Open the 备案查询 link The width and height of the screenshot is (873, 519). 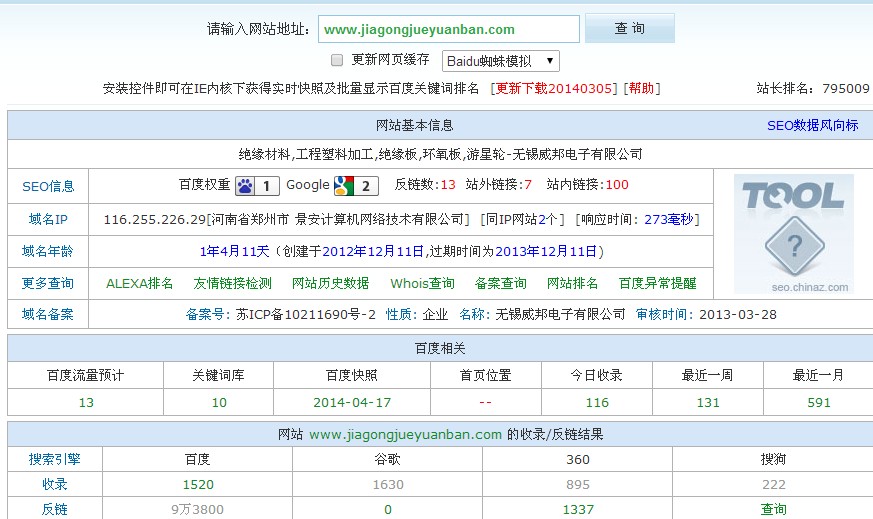tap(500, 283)
